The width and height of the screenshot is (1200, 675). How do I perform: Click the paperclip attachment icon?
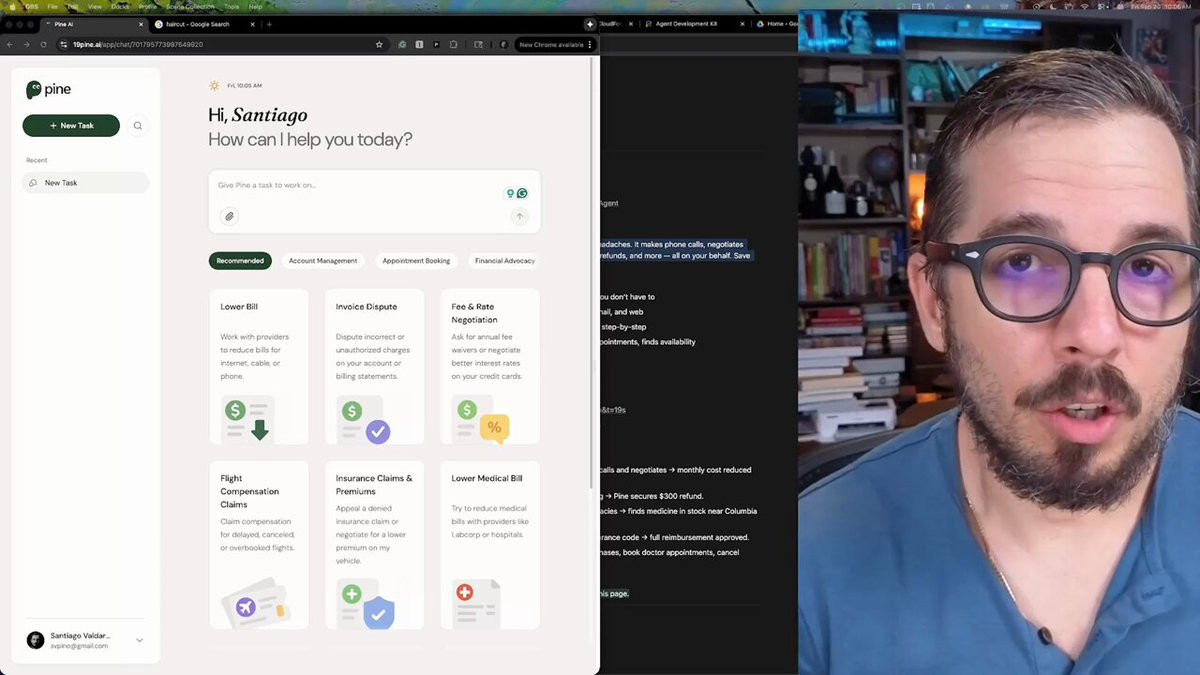click(229, 216)
